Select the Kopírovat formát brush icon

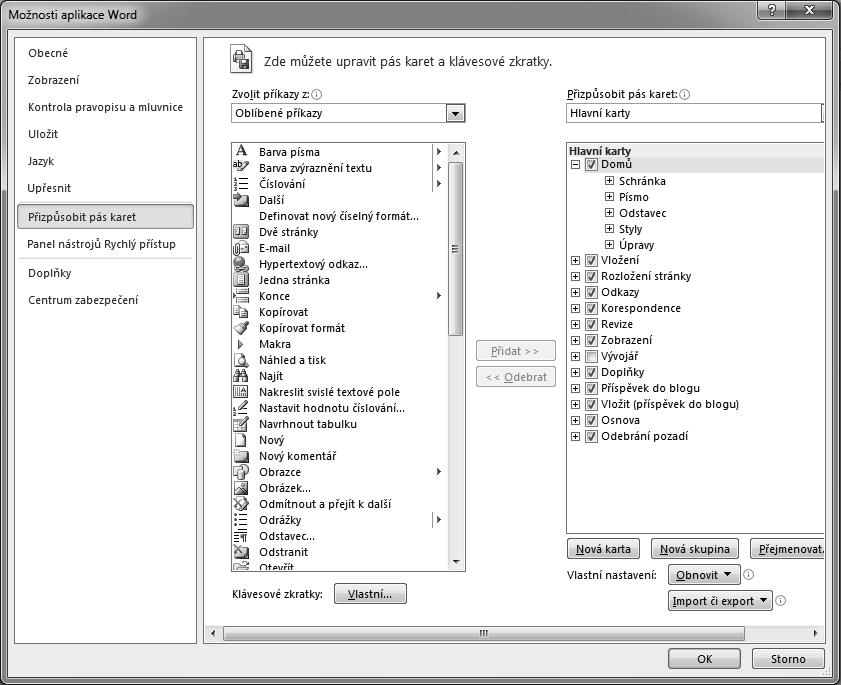(241, 328)
